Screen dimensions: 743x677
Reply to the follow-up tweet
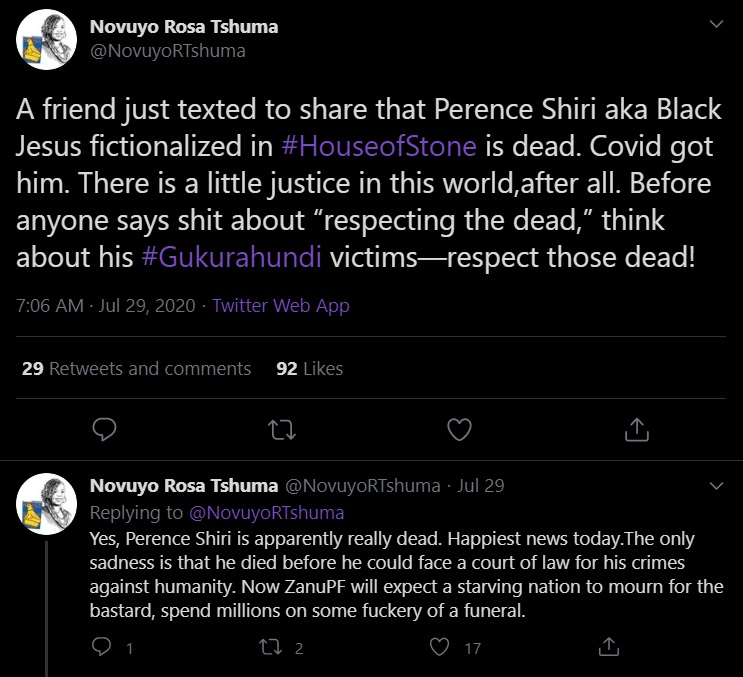tap(100, 648)
